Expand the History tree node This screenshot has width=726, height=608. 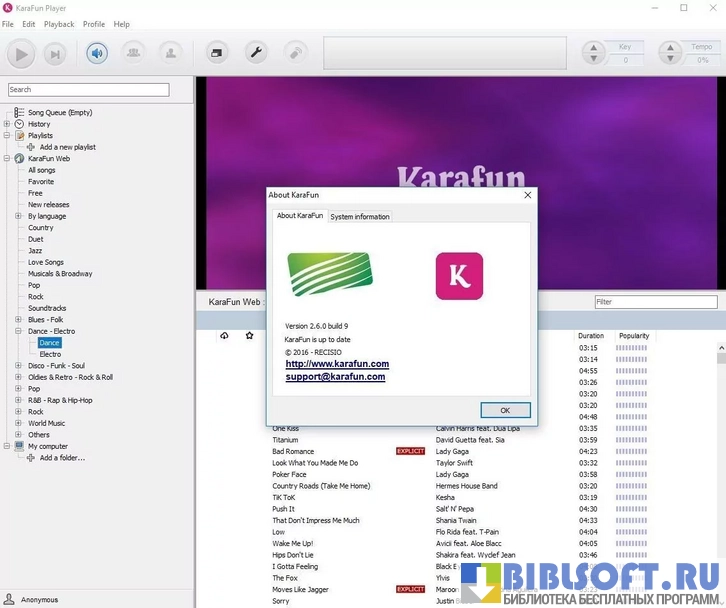click(7, 124)
